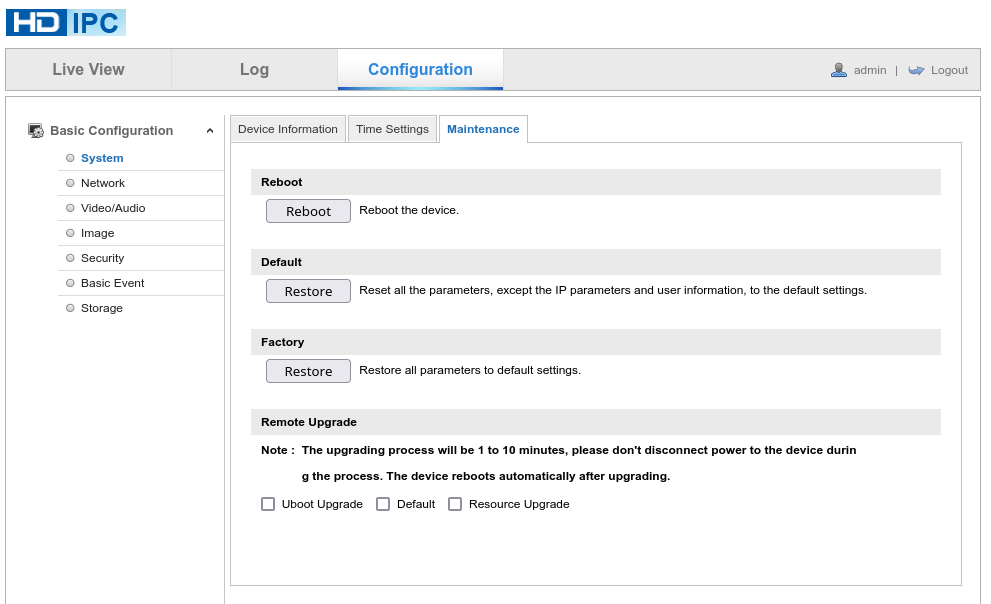This screenshot has height=604, width=991.
Task: Click the bullet icon beside System
Action: [70, 158]
